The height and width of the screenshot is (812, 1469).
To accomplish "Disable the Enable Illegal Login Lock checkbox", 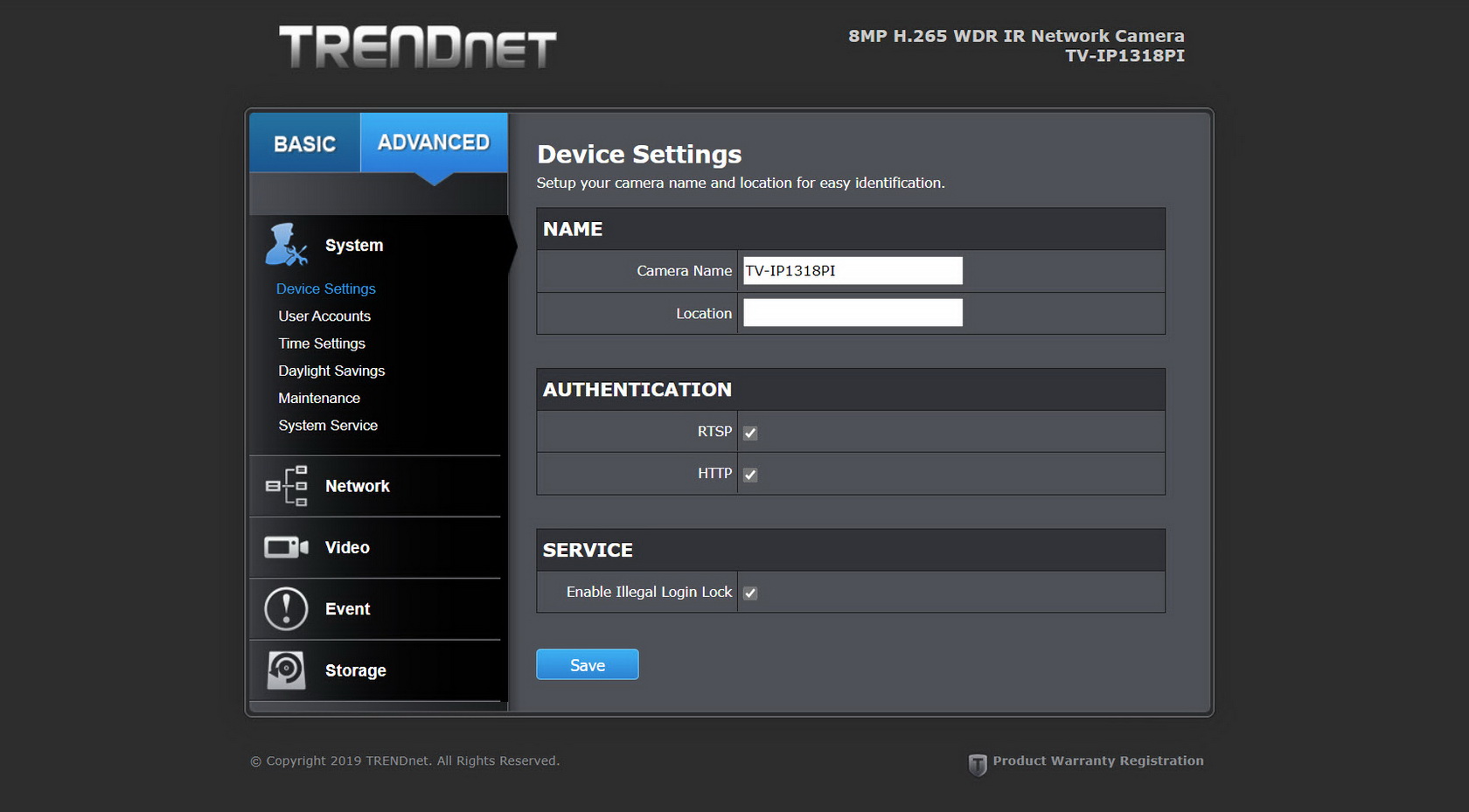I will click(x=750, y=593).
